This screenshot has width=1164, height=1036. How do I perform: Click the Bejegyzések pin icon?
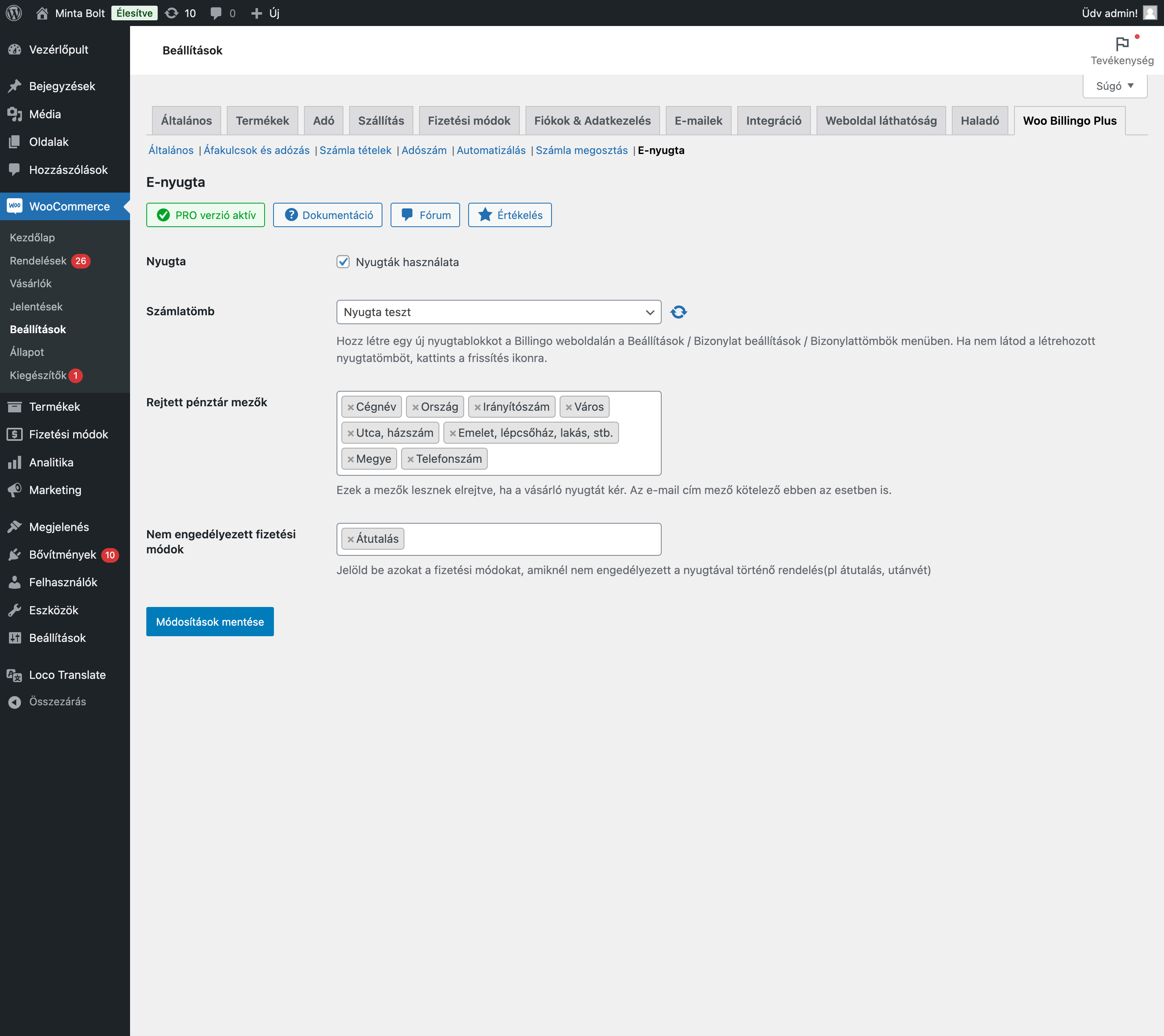click(x=15, y=86)
